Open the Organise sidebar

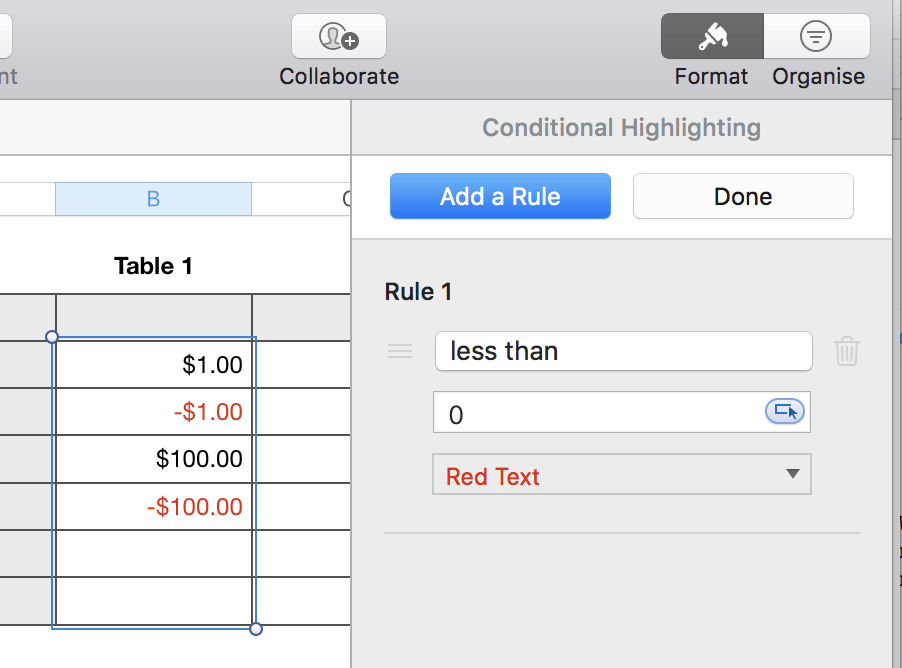coord(817,37)
